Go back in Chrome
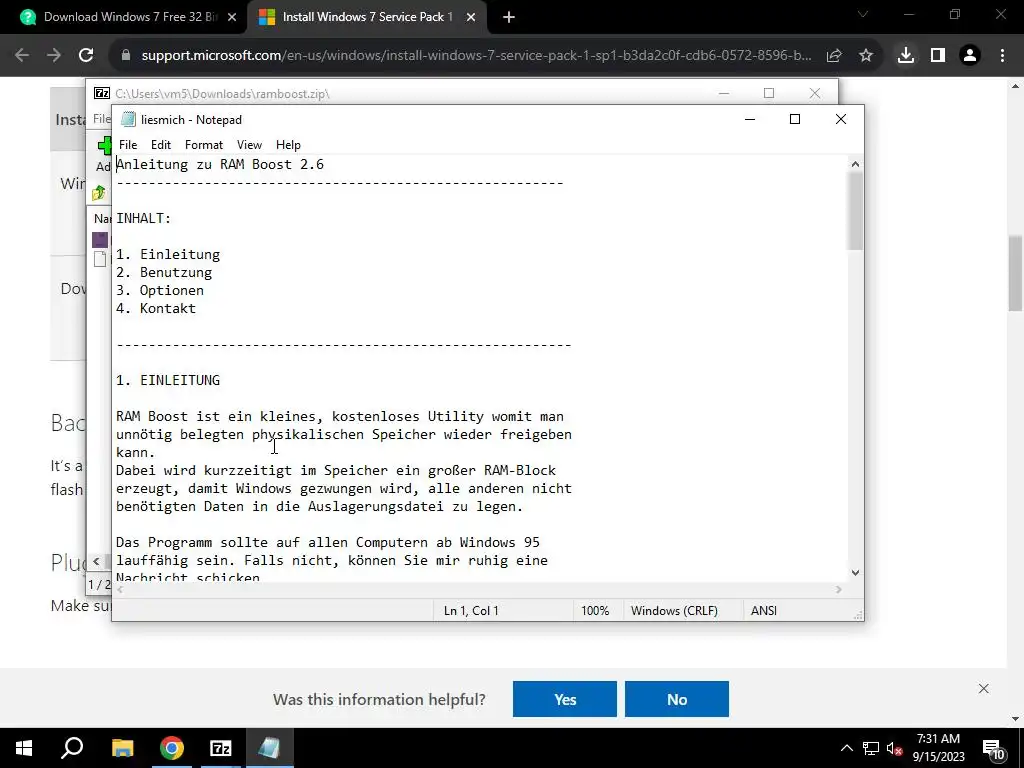 (x=22, y=56)
